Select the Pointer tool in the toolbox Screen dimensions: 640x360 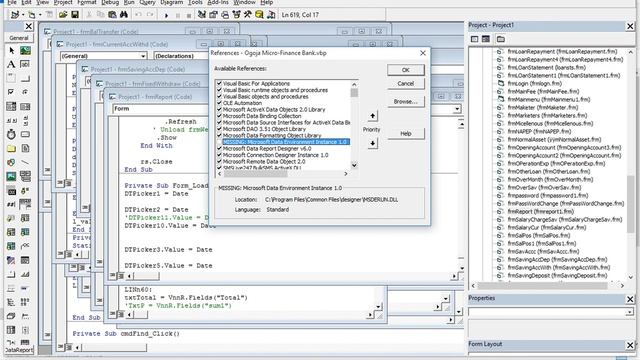[x=11, y=51]
